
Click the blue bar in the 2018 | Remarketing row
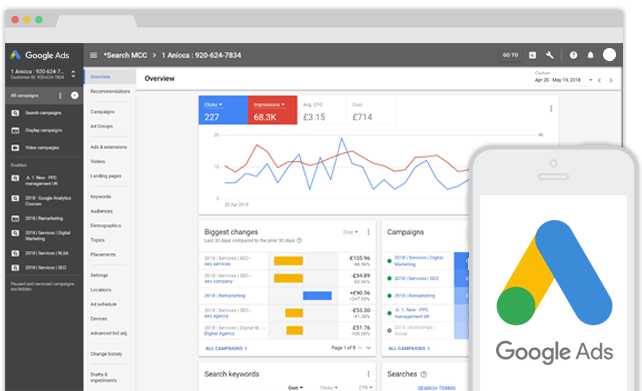[317, 296]
